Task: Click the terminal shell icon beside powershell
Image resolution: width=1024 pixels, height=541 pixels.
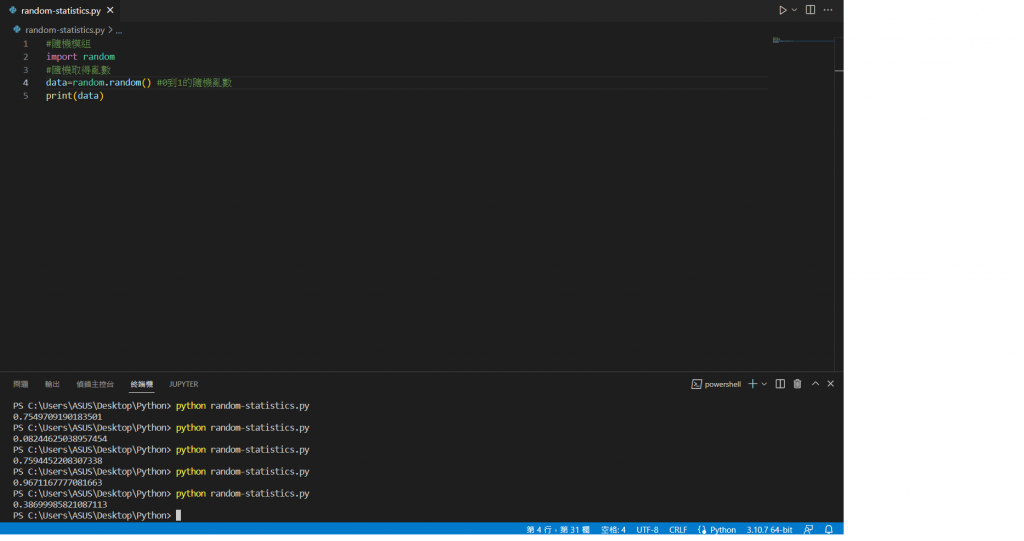Action: [696, 384]
